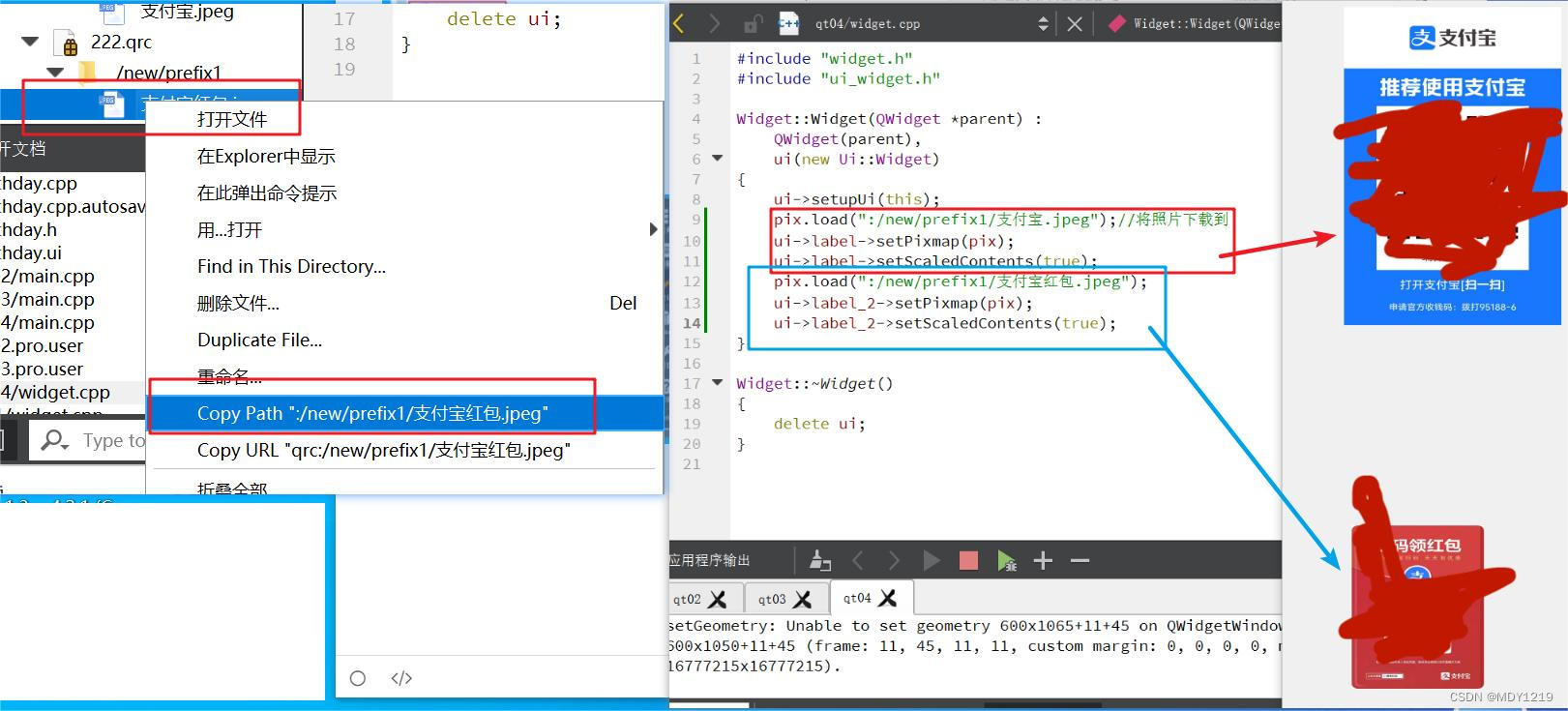Open 3/main.cpp in documents list
1568x711 pixels.
[47, 299]
